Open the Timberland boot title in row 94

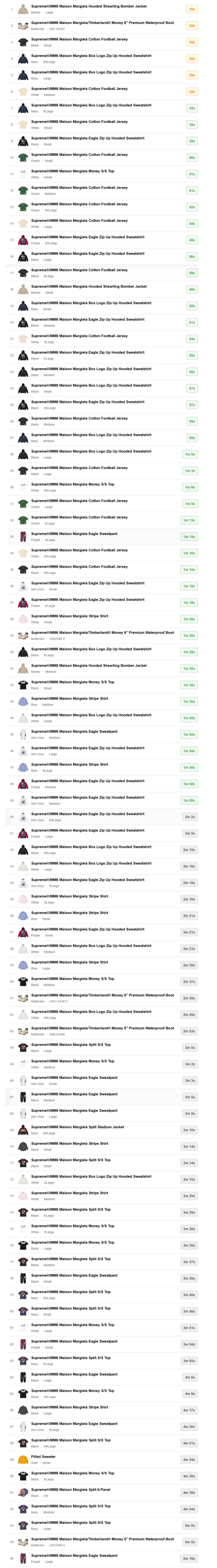click(102, 1539)
